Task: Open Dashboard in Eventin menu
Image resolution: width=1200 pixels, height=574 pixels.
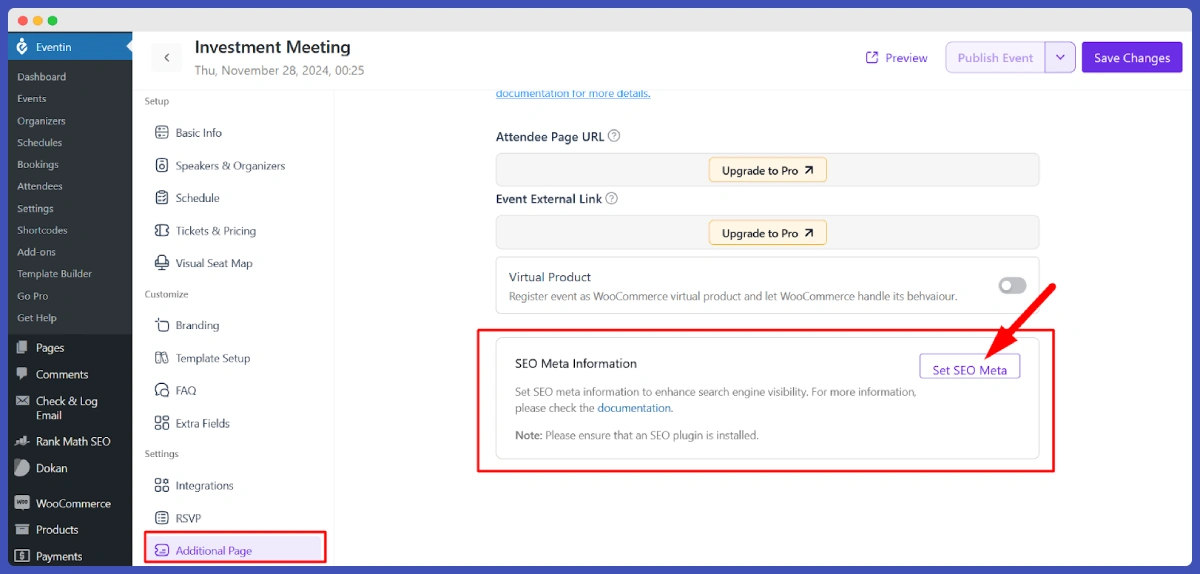Action: click(x=41, y=77)
